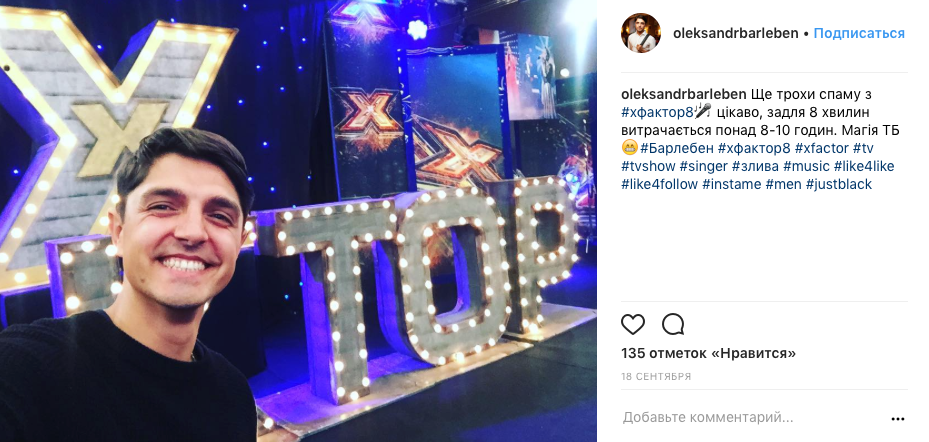The width and height of the screenshot is (929, 442).
Task: Open the #tvshow hashtag
Action: [x=648, y=166]
